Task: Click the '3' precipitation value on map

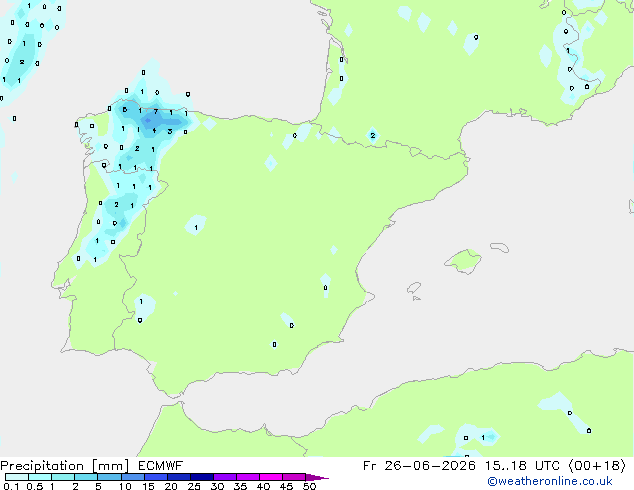Action: 170,131
